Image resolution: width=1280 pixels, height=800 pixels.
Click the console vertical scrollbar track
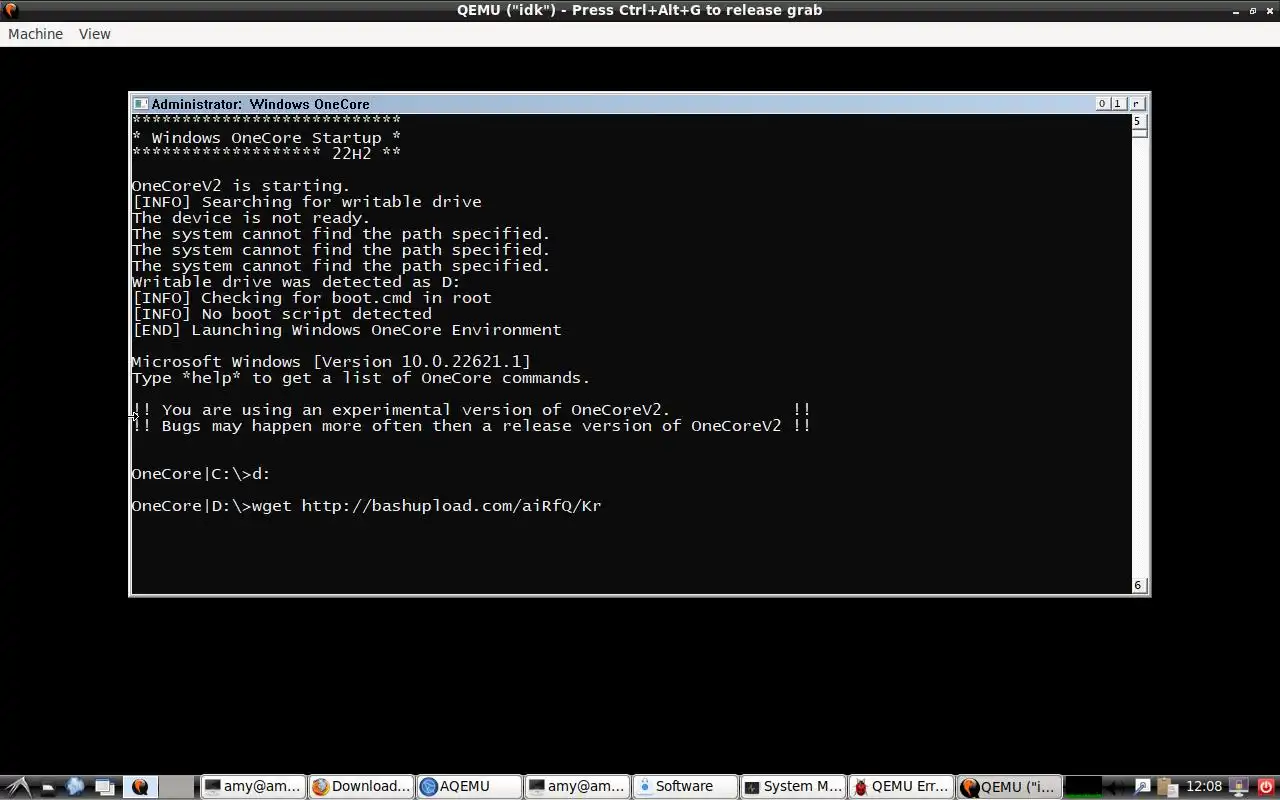point(1138,355)
